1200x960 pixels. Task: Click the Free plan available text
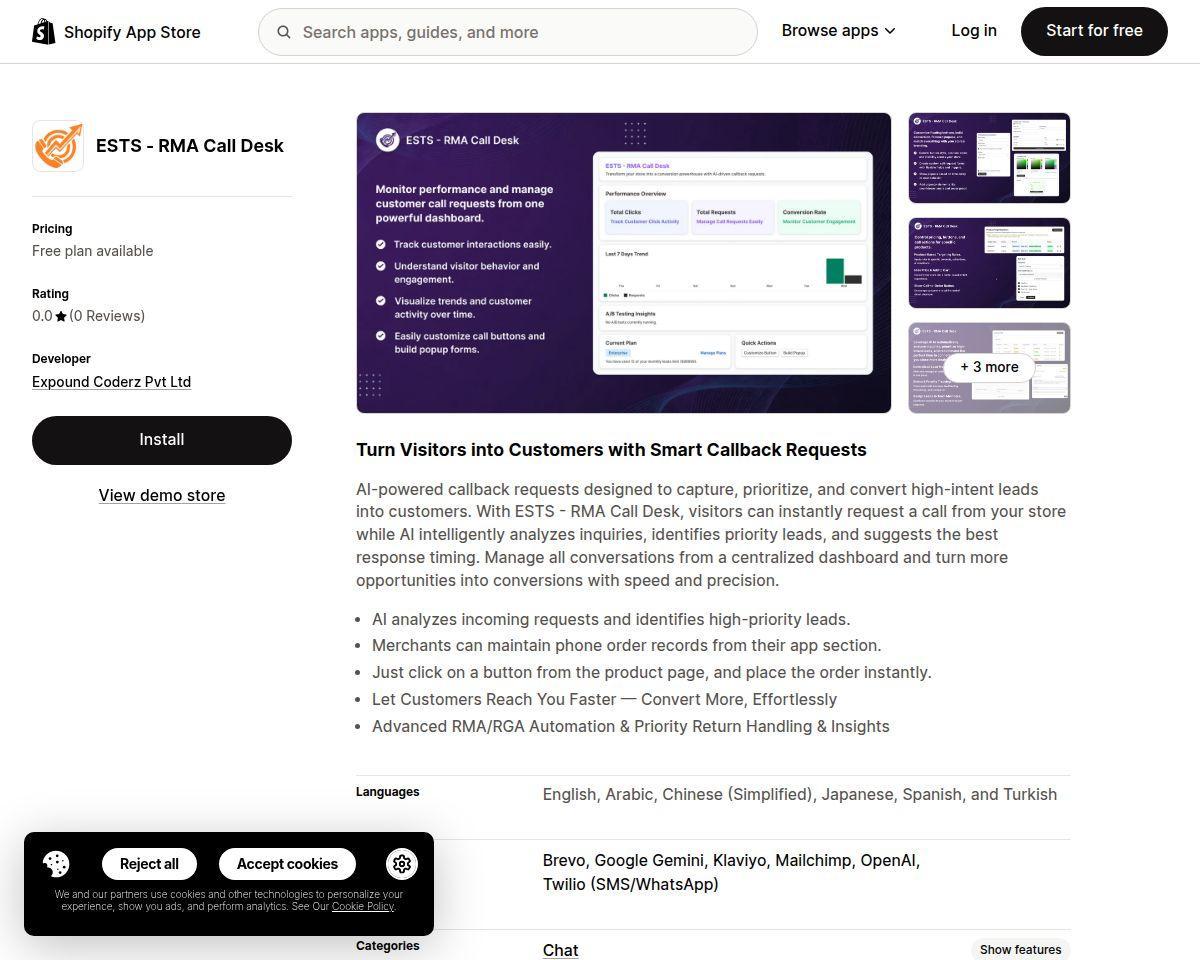pos(93,251)
